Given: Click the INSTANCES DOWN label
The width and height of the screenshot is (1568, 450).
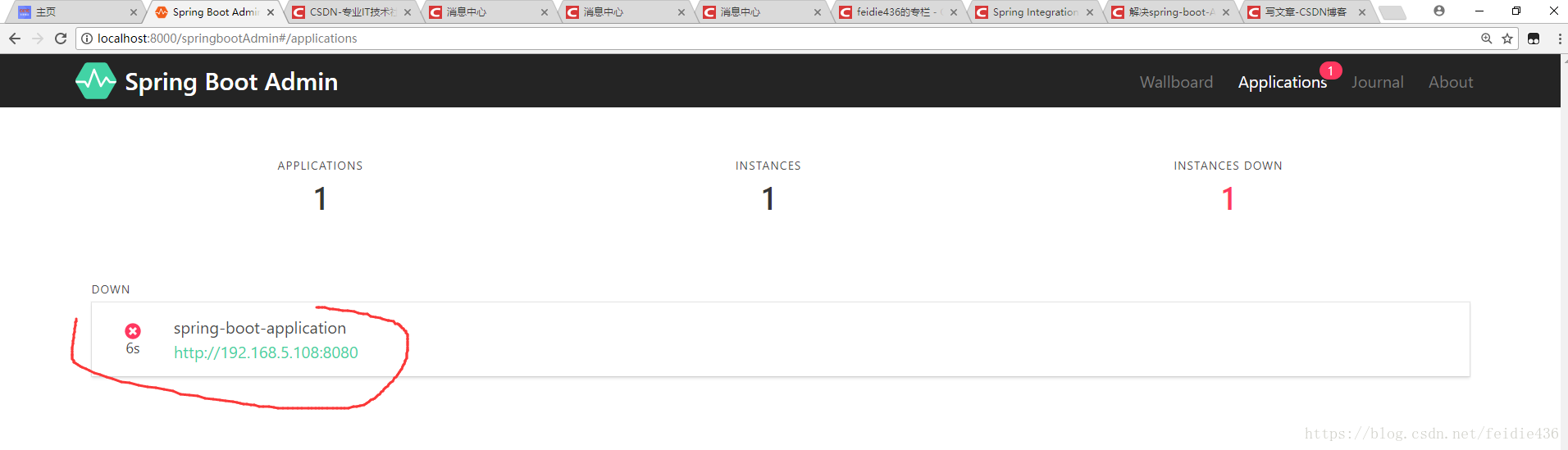Looking at the screenshot, I should 1228,166.
